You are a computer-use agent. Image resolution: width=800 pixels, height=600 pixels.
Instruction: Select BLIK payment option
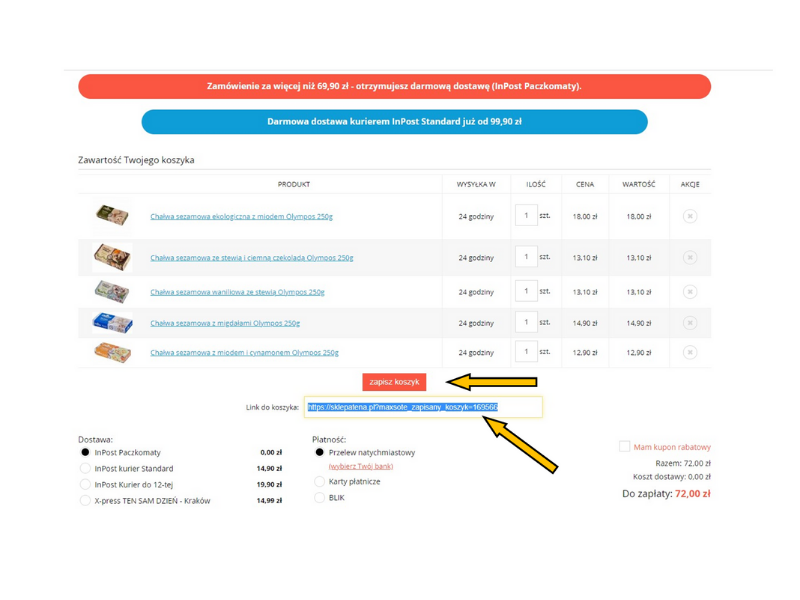[319, 497]
